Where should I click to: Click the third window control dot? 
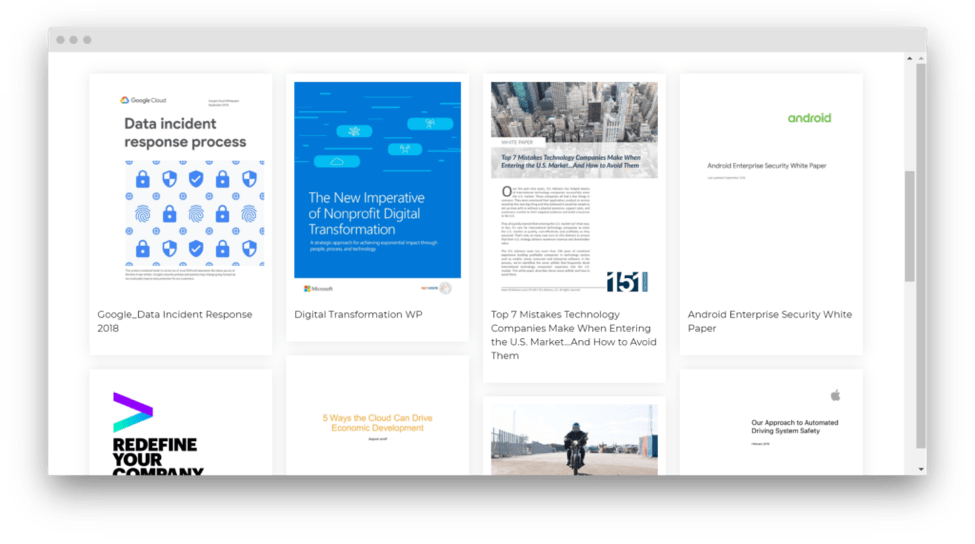87,40
